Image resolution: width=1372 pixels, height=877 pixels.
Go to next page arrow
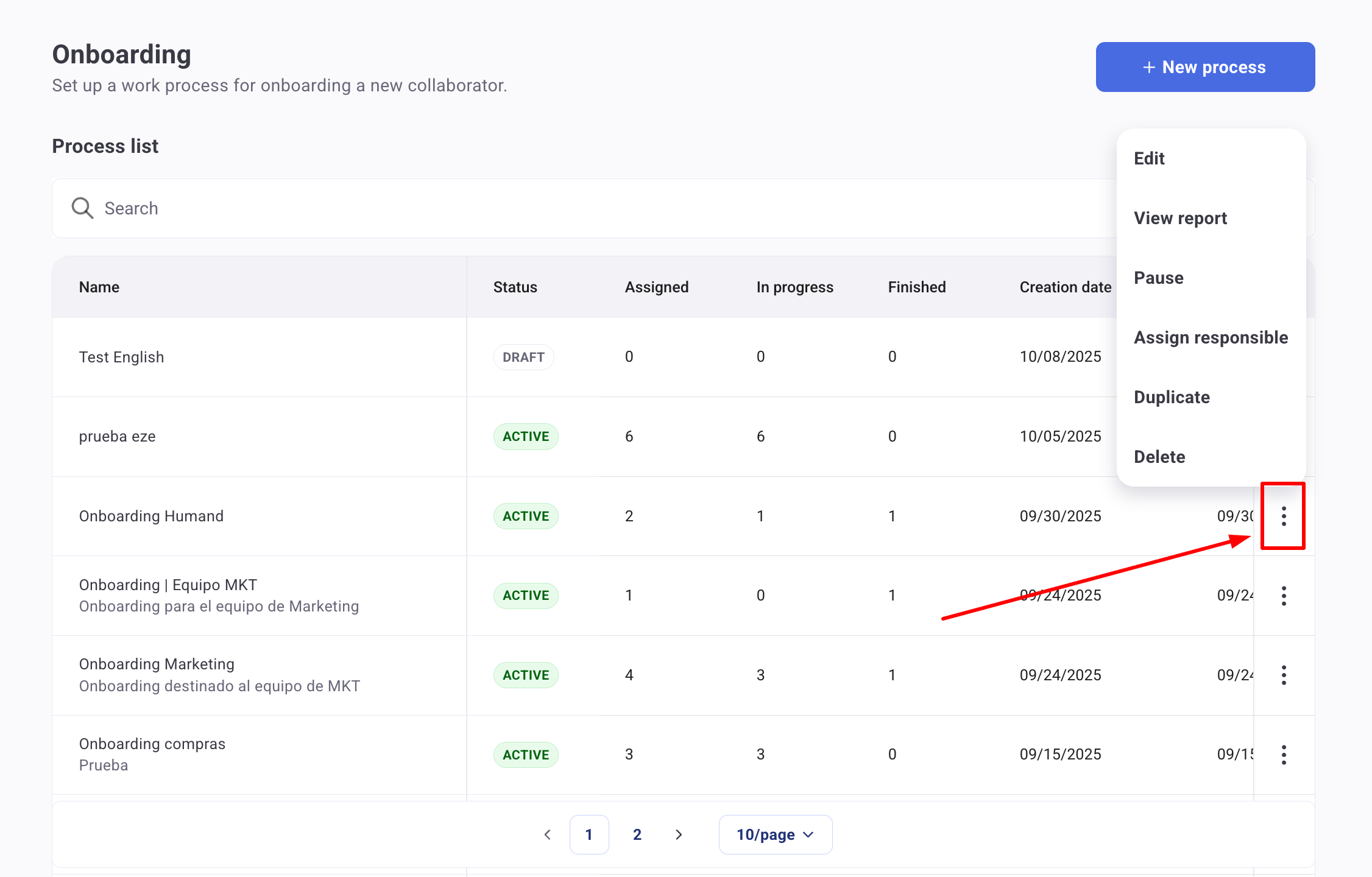pyautogui.click(x=679, y=834)
